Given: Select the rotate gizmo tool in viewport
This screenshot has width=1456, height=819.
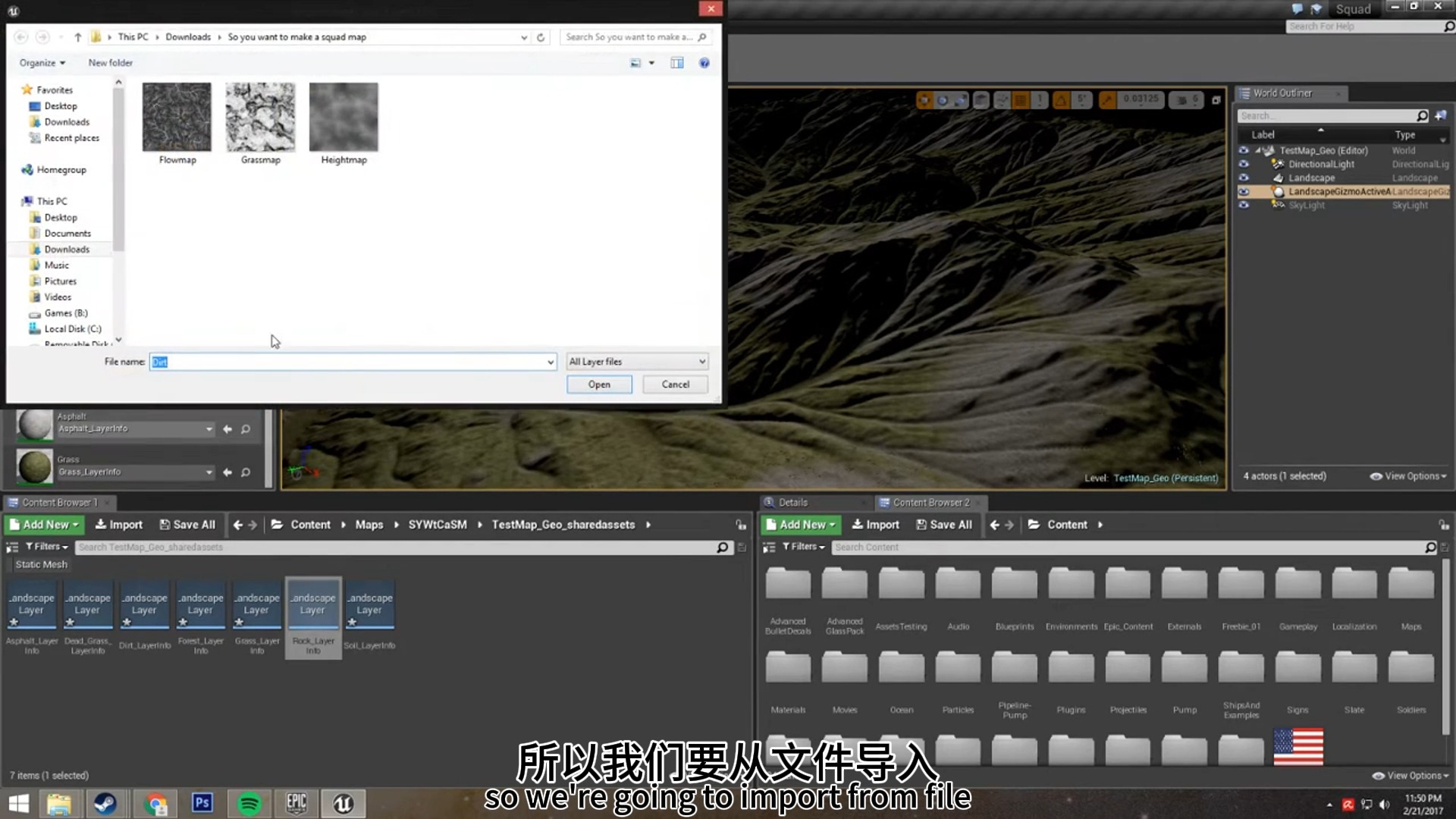Looking at the screenshot, I should click(x=943, y=100).
